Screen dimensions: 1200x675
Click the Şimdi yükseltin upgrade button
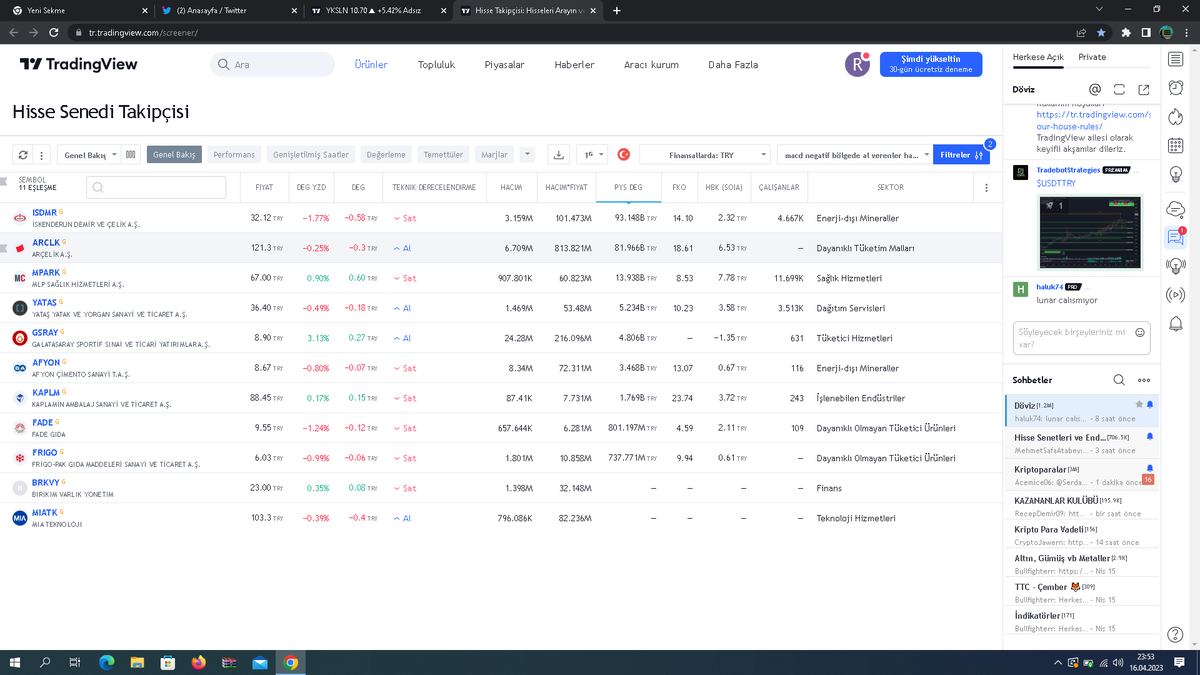(931, 64)
